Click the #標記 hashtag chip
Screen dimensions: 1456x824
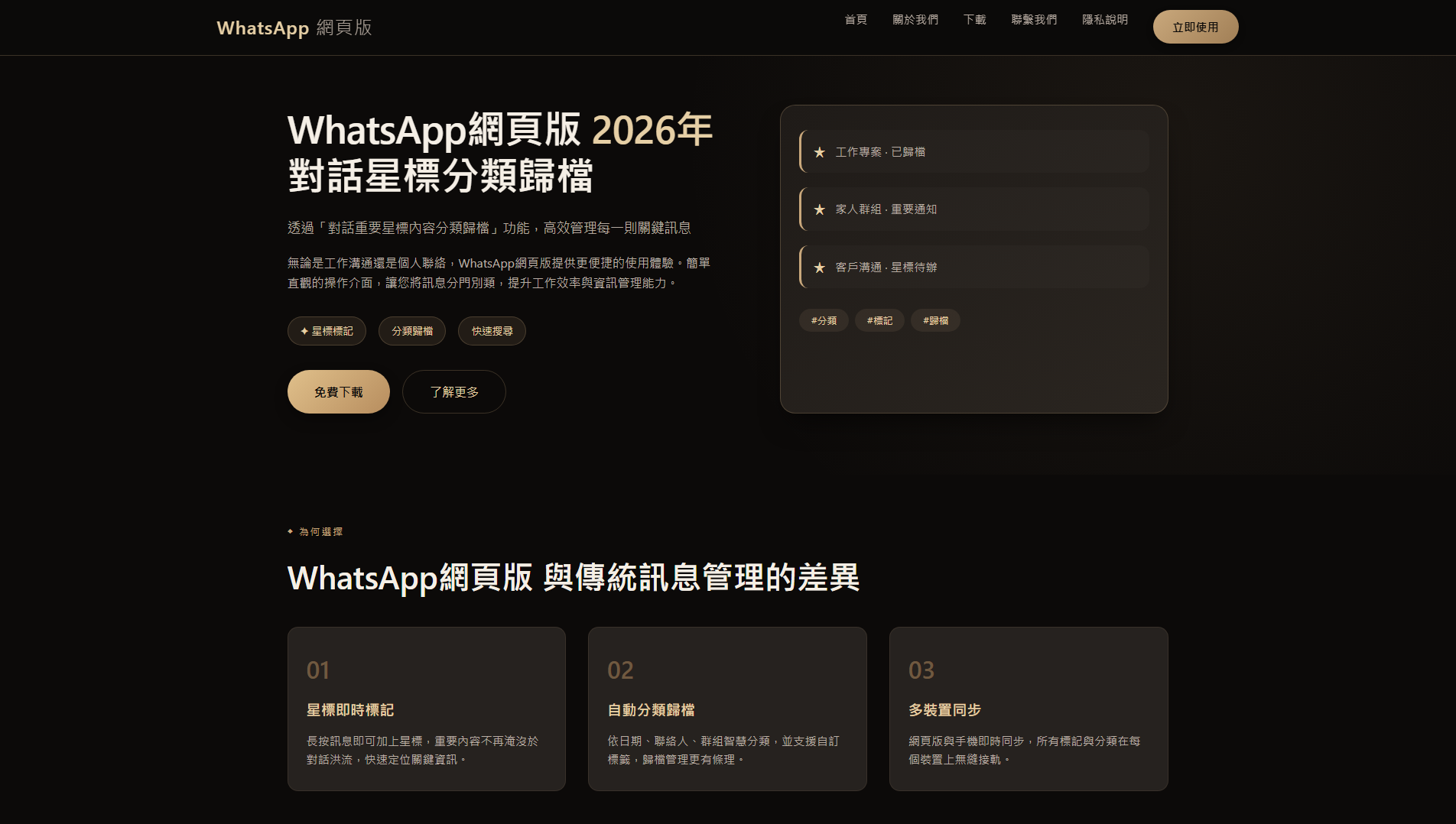pos(879,320)
